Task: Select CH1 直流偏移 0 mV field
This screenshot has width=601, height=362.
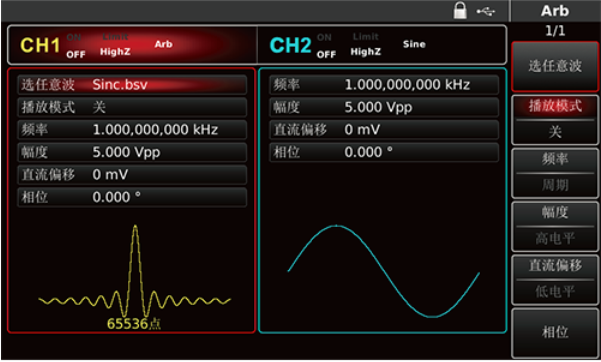Action: [132, 175]
